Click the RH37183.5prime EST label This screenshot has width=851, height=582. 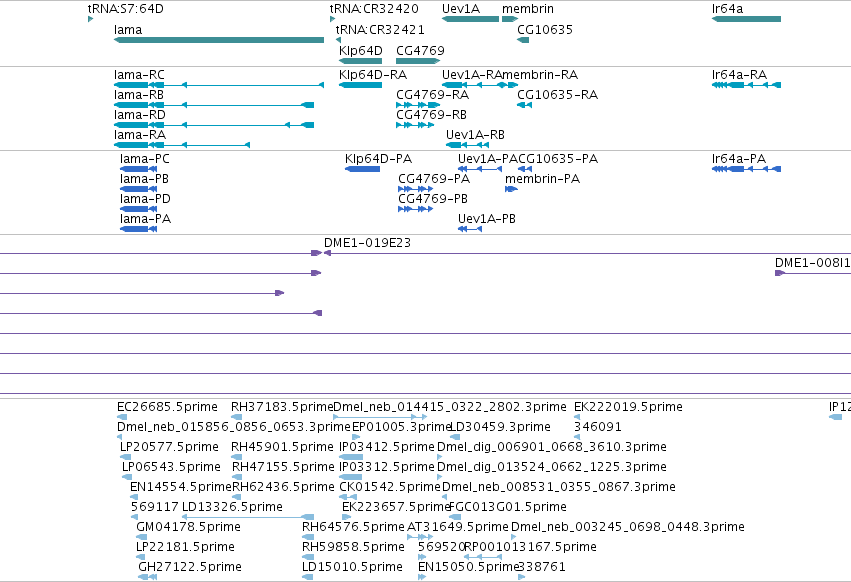tap(282, 407)
